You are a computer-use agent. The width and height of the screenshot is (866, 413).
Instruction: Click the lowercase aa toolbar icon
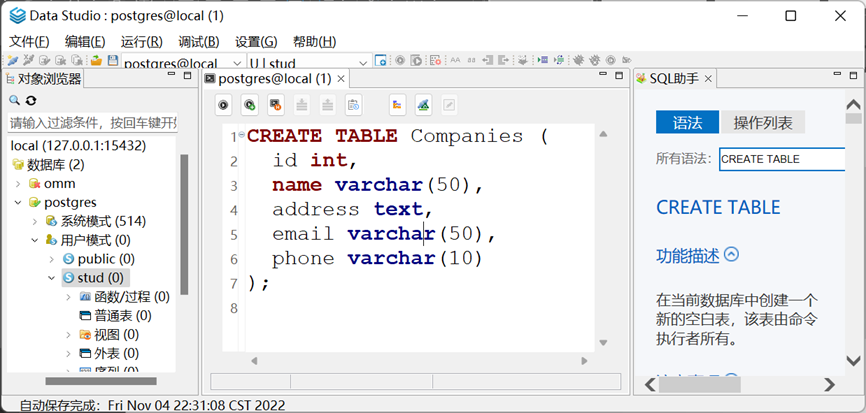(x=471, y=60)
